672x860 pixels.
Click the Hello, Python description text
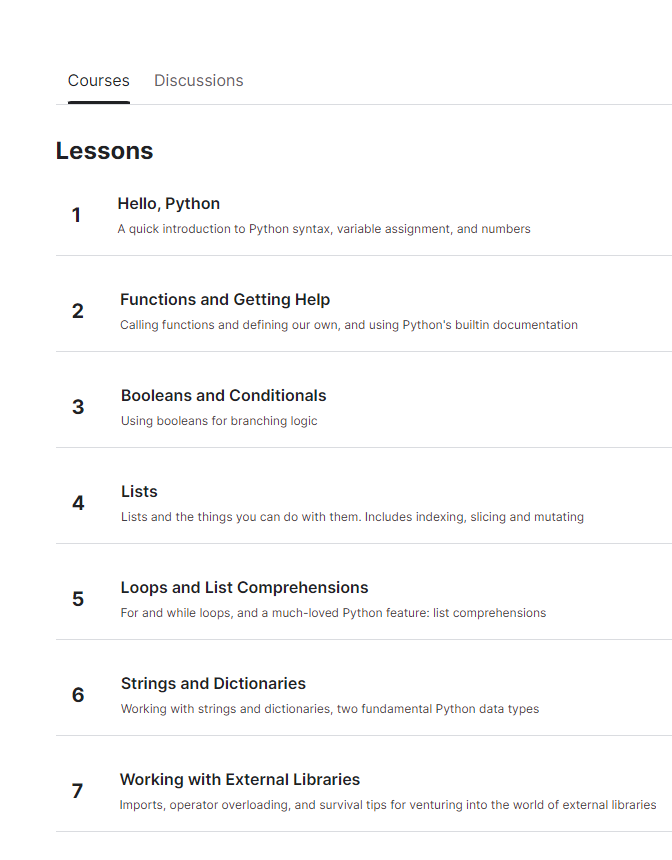click(x=325, y=228)
